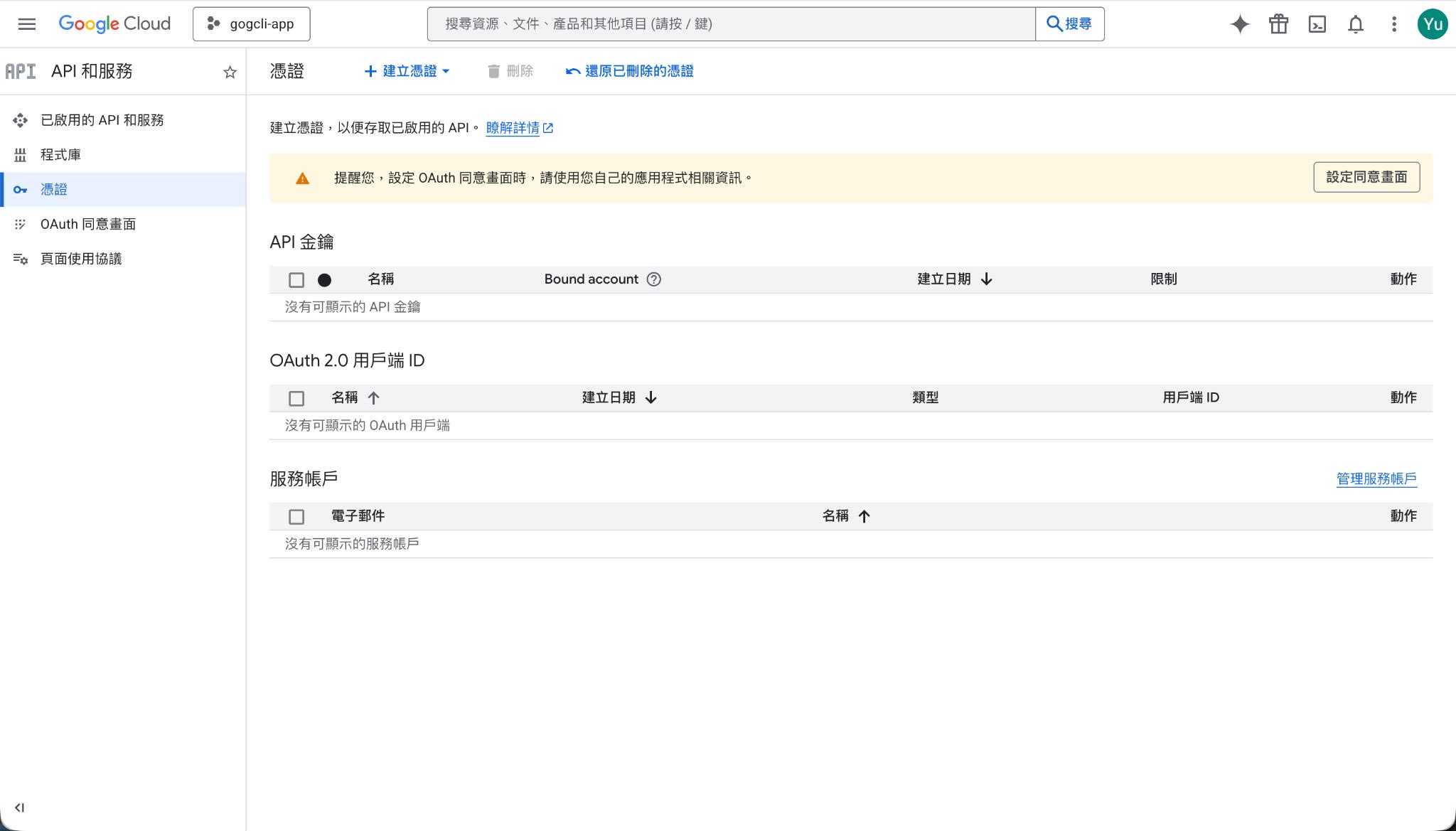Viewport: 1456px width, 831px height.
Task: Click the gift free trial icon
Action: [x=1278, y=24]
